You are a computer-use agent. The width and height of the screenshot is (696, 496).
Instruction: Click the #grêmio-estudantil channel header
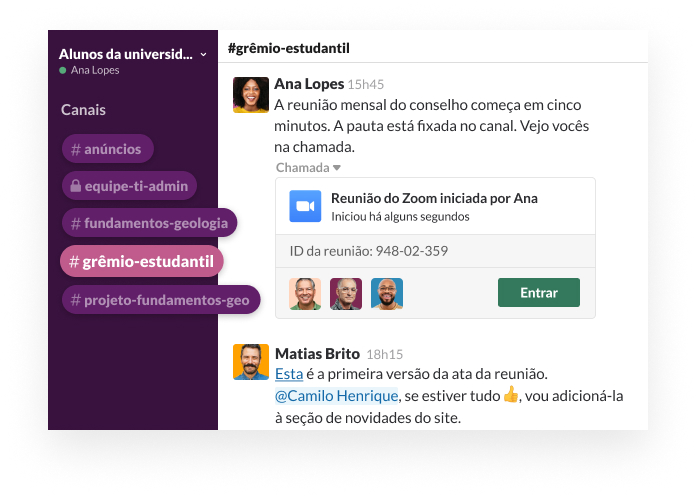tap(289, 48)
